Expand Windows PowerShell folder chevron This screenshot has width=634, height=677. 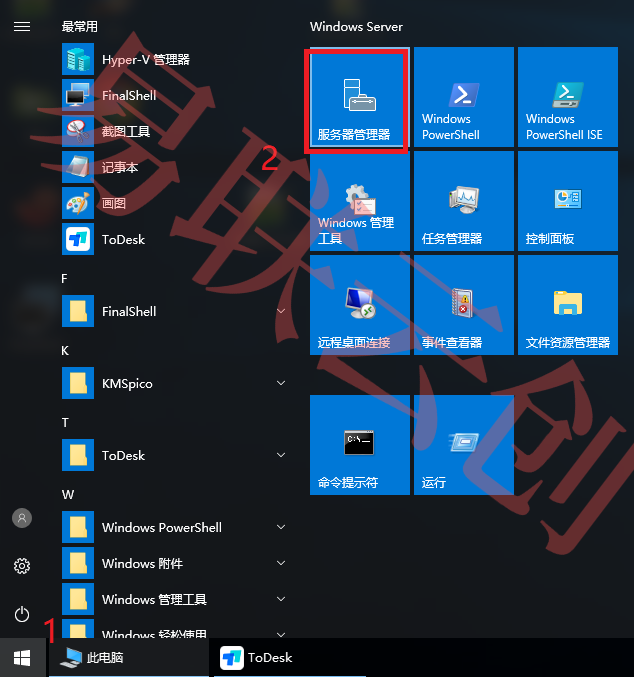pos(281,527)
